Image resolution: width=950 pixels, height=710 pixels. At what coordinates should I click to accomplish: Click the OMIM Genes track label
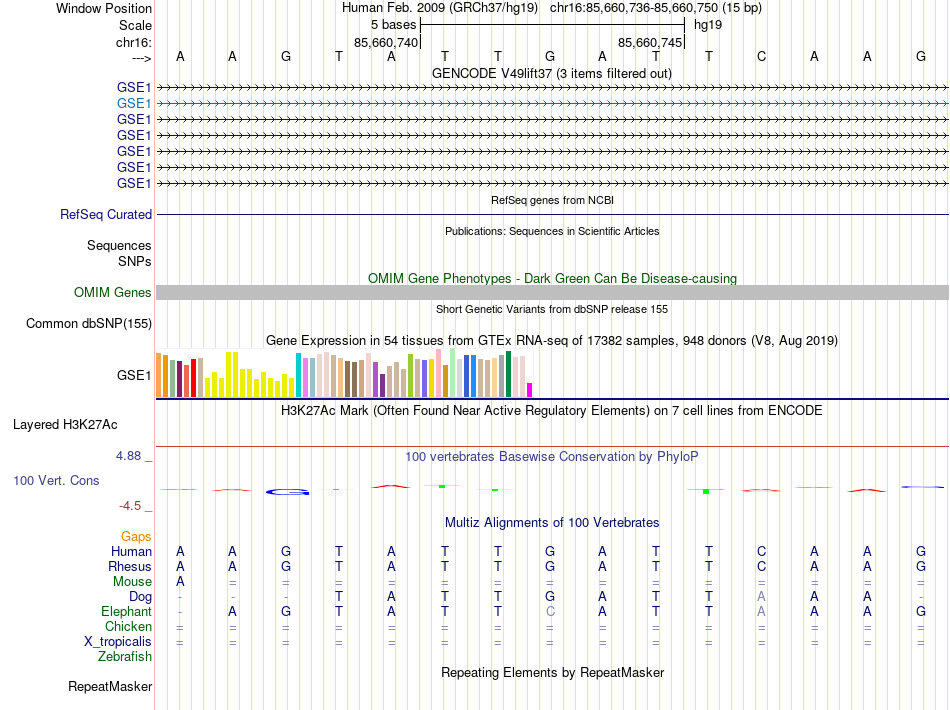(113, 293)
